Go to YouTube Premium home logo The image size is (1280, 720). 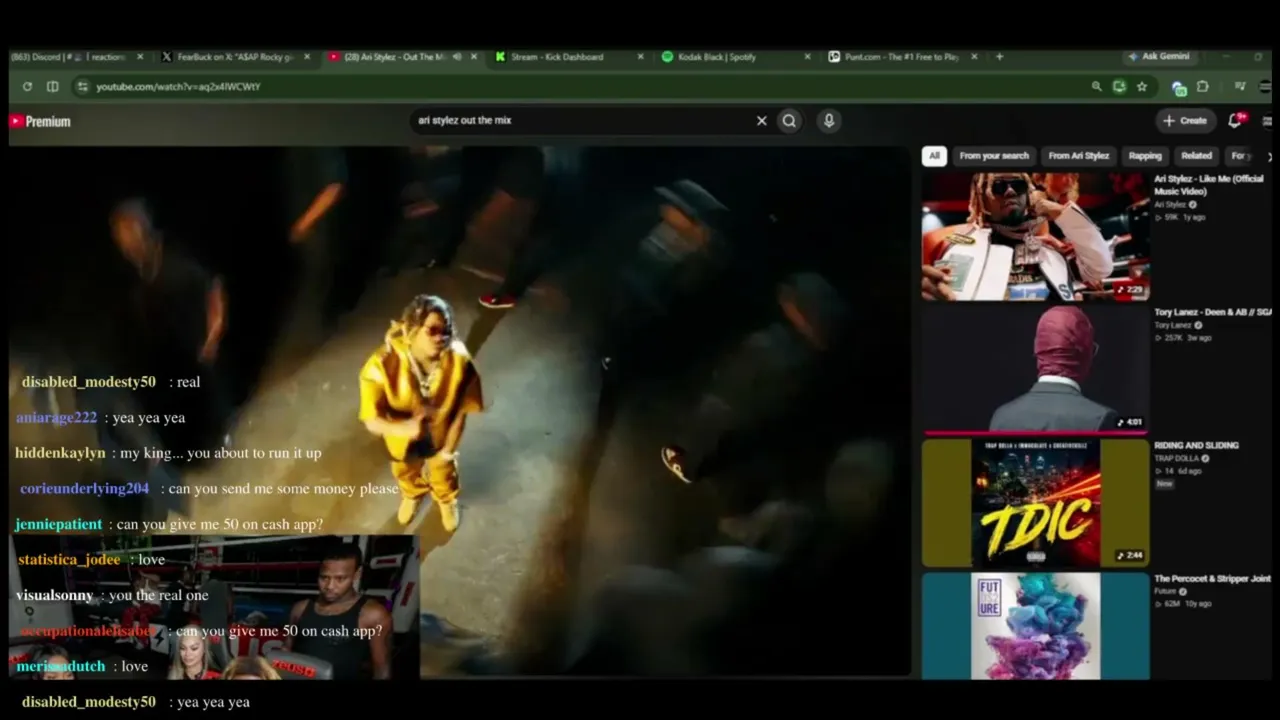pyautogui.click(x=40, y=121)
